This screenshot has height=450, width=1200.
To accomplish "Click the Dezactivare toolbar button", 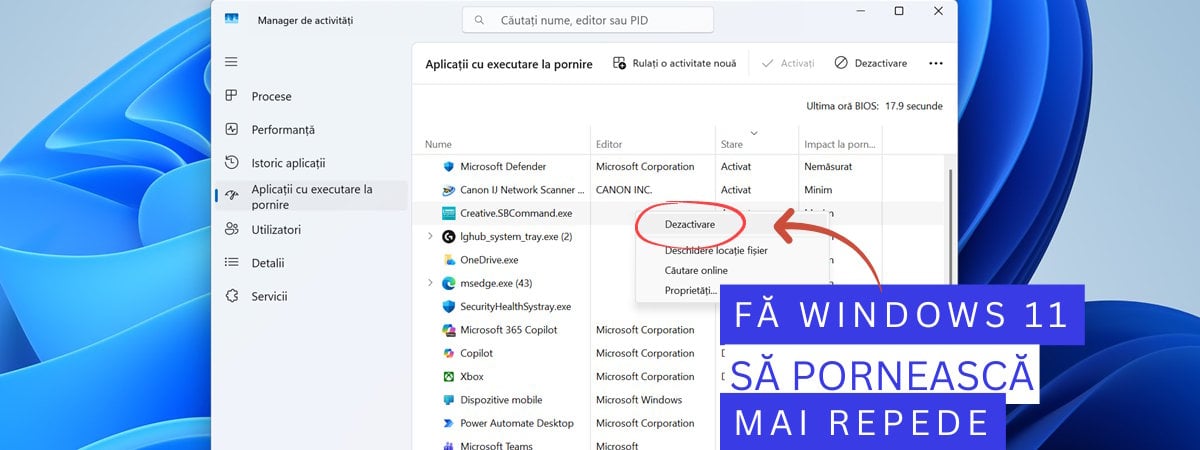I will pyautogui.click(x=871, y=63).
